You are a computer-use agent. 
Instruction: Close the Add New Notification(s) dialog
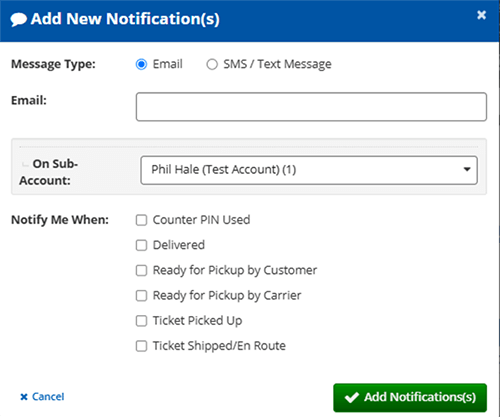point(481,15)
